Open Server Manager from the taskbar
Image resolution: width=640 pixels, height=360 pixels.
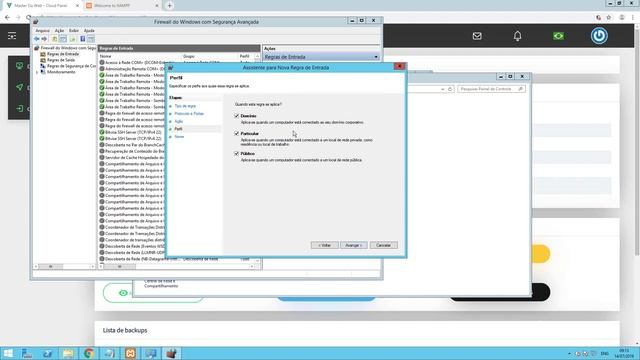point(27,353)
